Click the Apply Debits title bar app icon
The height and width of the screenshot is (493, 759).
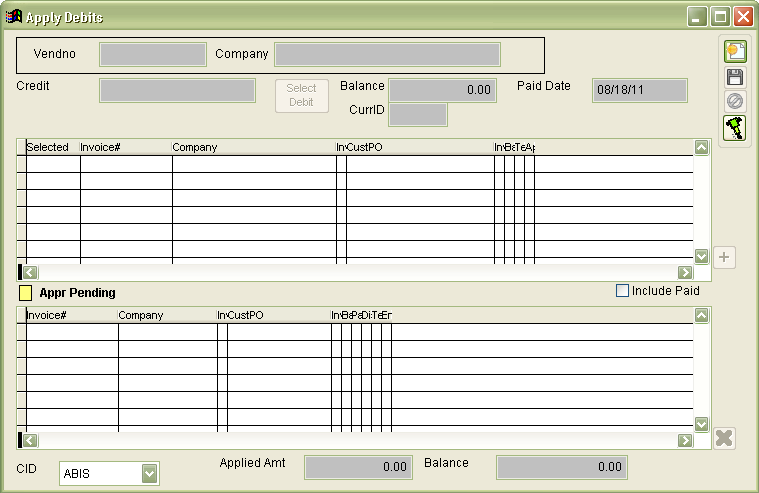tap(14, 17)
